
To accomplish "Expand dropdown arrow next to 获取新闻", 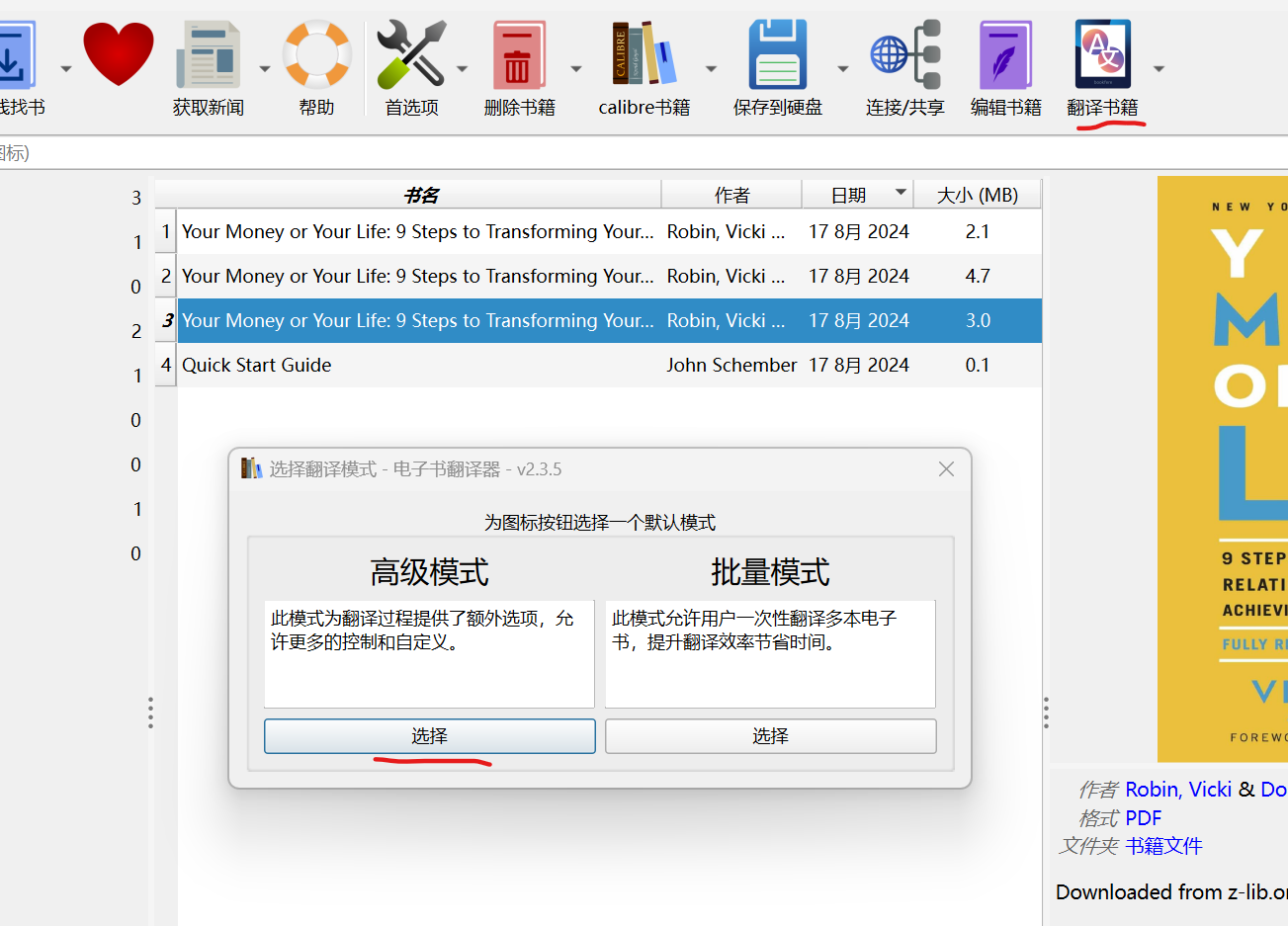I will tap(265, 69).
